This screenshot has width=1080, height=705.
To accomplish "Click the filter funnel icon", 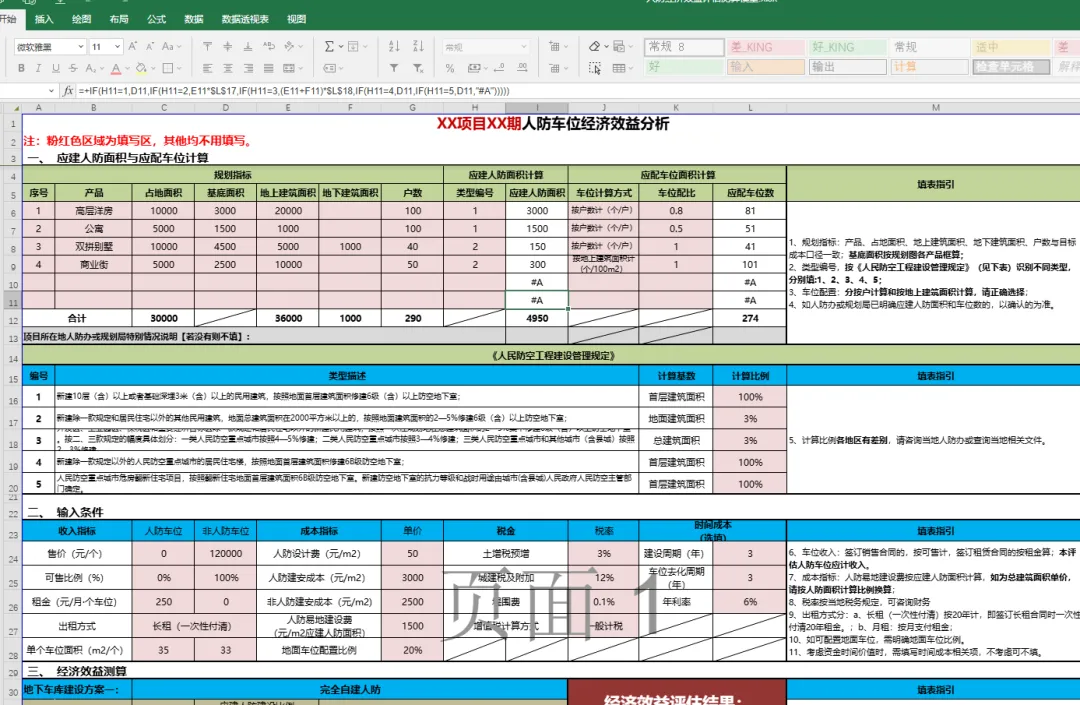I will 394,68.
